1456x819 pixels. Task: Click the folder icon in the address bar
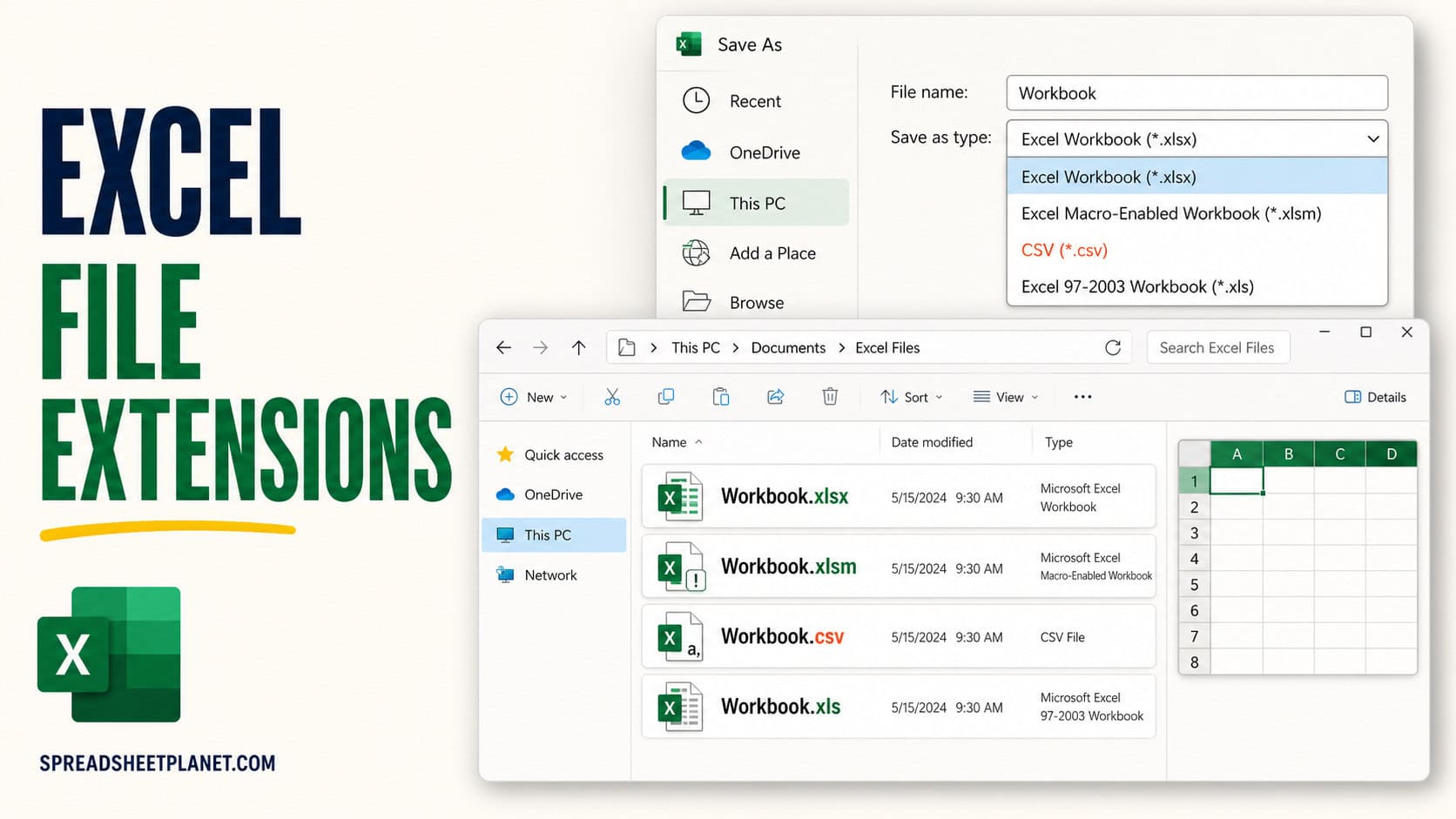coord(626,347)
